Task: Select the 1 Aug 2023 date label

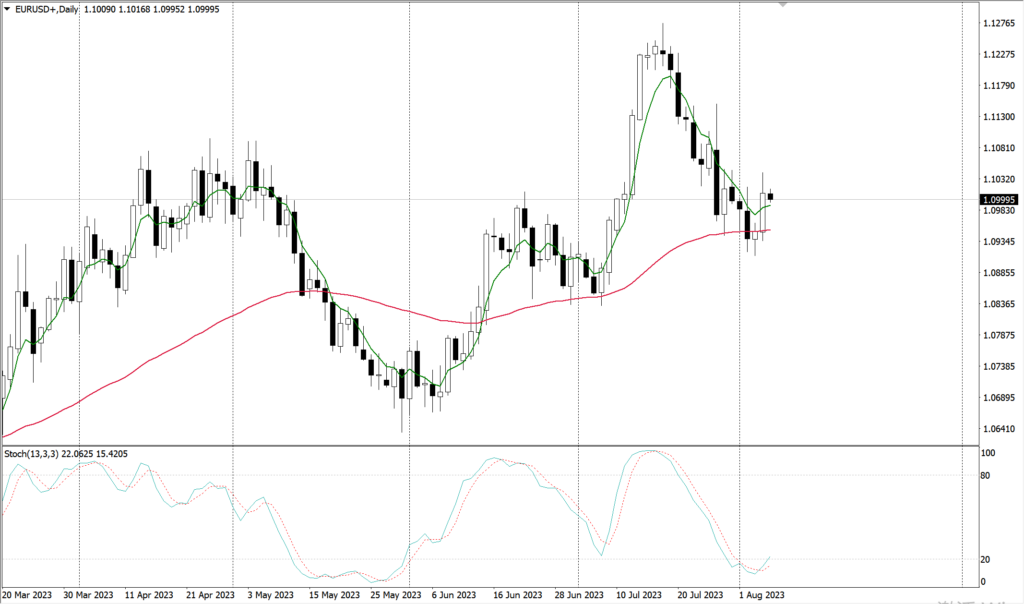Action: click(762, 594)
